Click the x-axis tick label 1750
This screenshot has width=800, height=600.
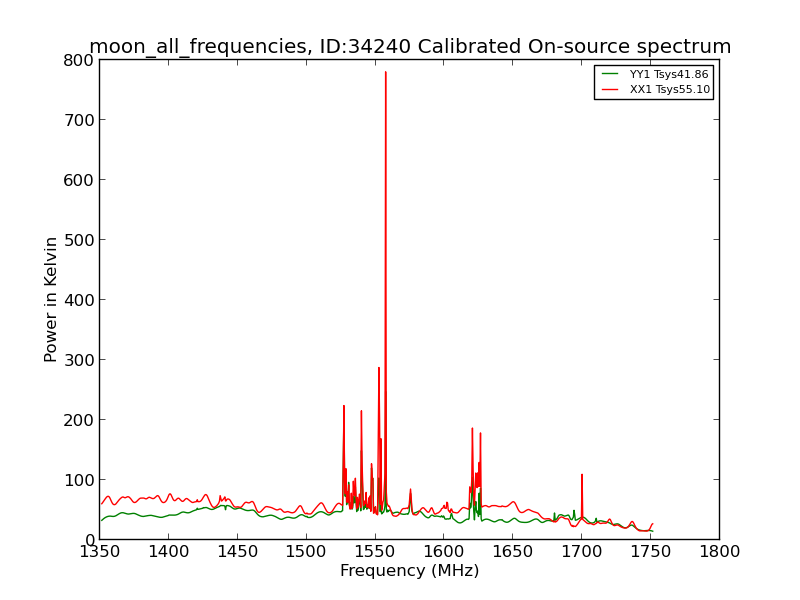pyautogui.click(x=651, y=552)
